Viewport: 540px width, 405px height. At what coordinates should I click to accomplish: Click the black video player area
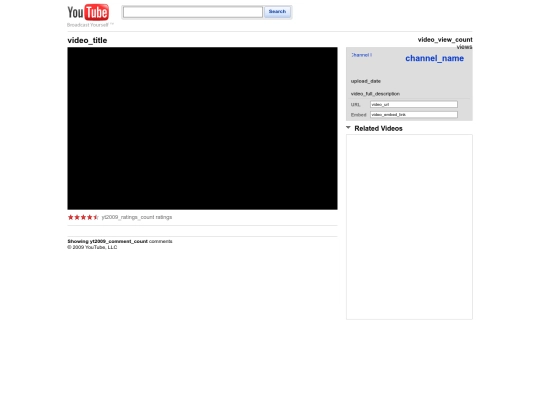pos(202,128)
